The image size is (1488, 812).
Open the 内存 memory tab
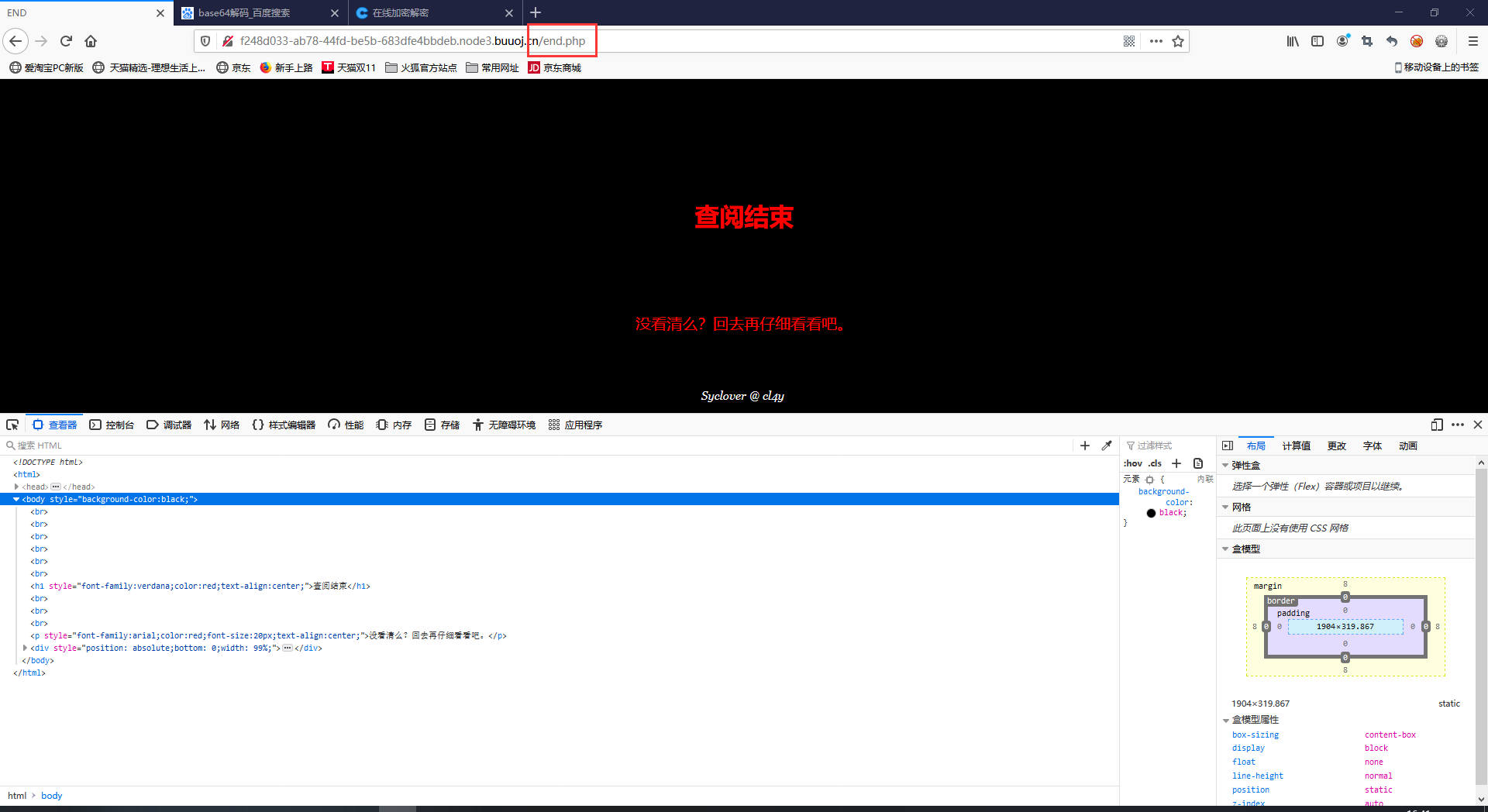(x=394, y=425)
